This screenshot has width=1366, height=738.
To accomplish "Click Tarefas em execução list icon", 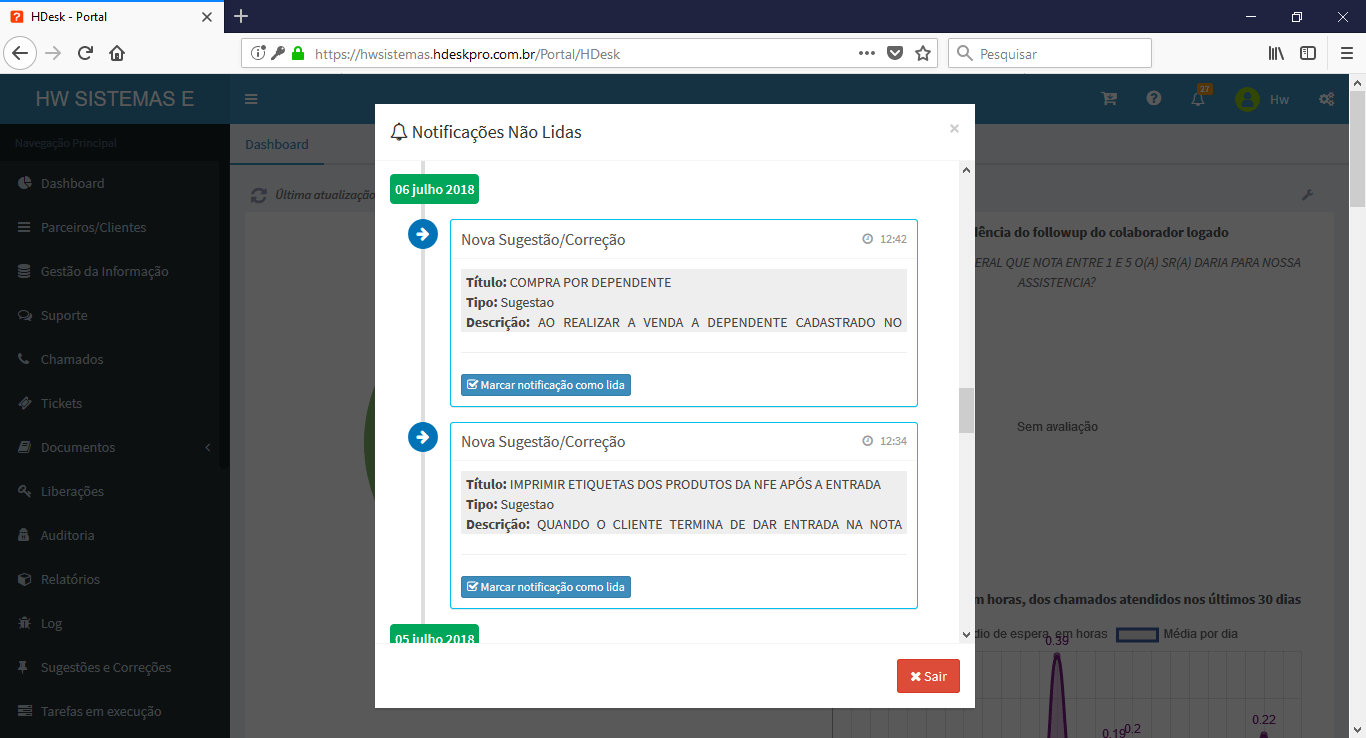I will (24, 711).
